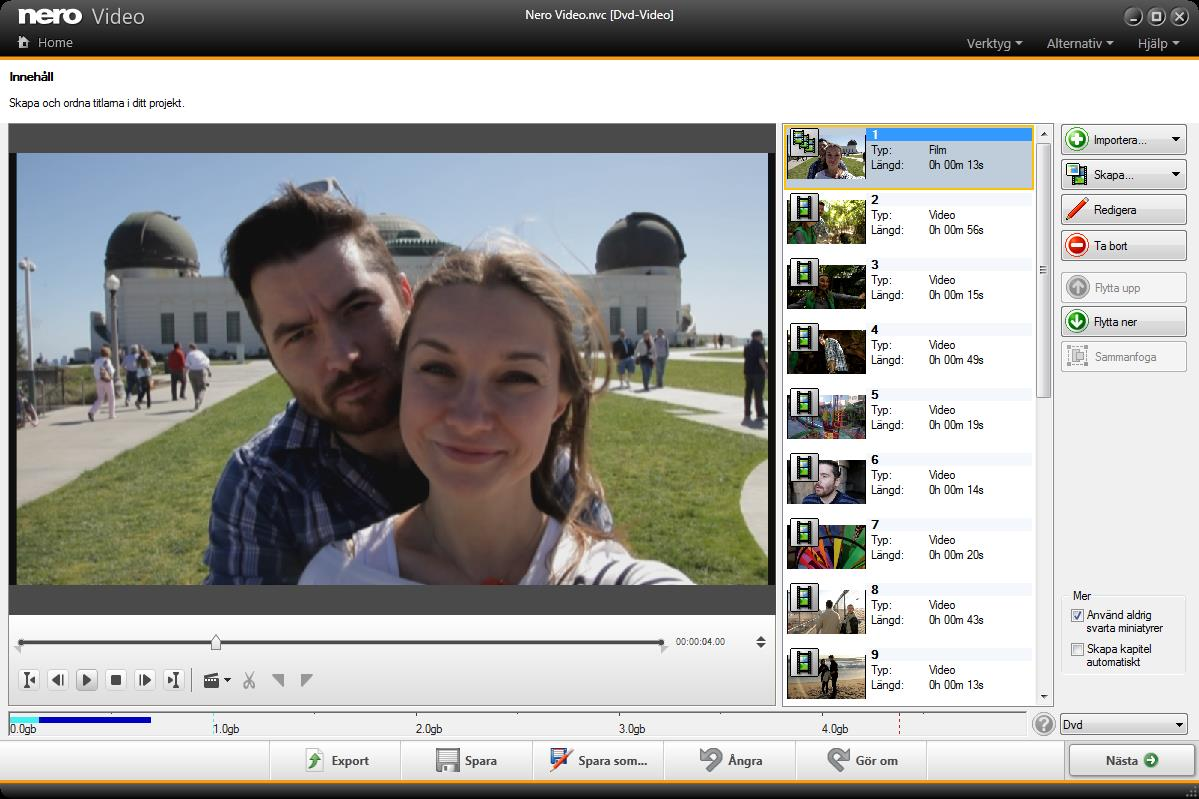Click the 'Längd: 0h 00m 56s' text

[x=927, y=230]
